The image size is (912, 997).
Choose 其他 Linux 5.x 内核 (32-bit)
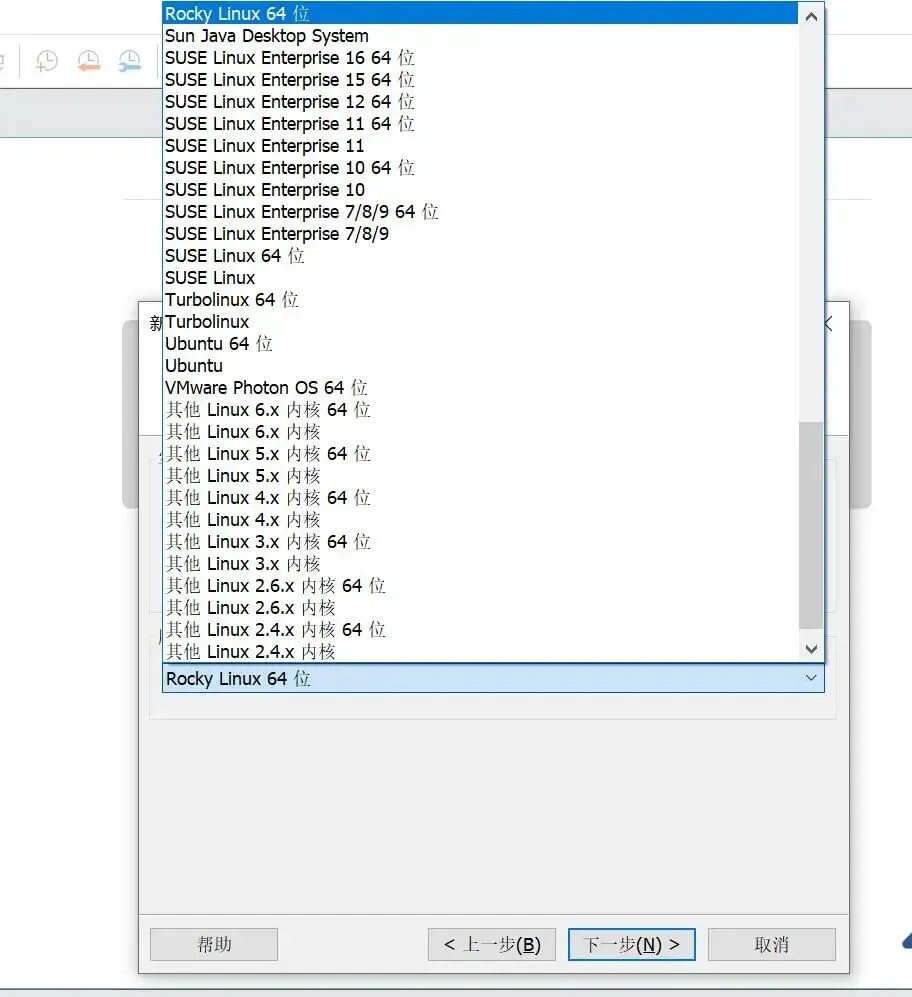pyautogui.click(x=480, y=476)
